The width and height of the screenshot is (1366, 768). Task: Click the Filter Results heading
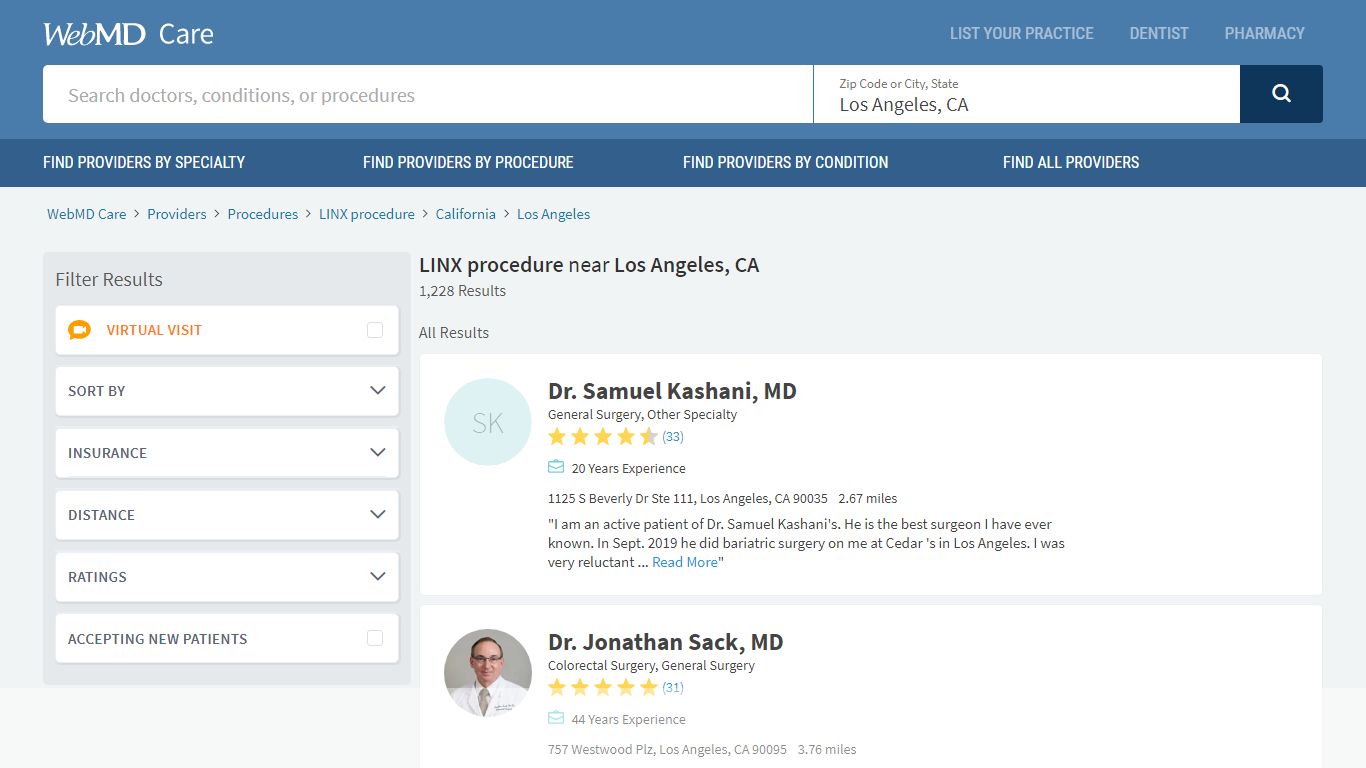(x=109, y=279)
